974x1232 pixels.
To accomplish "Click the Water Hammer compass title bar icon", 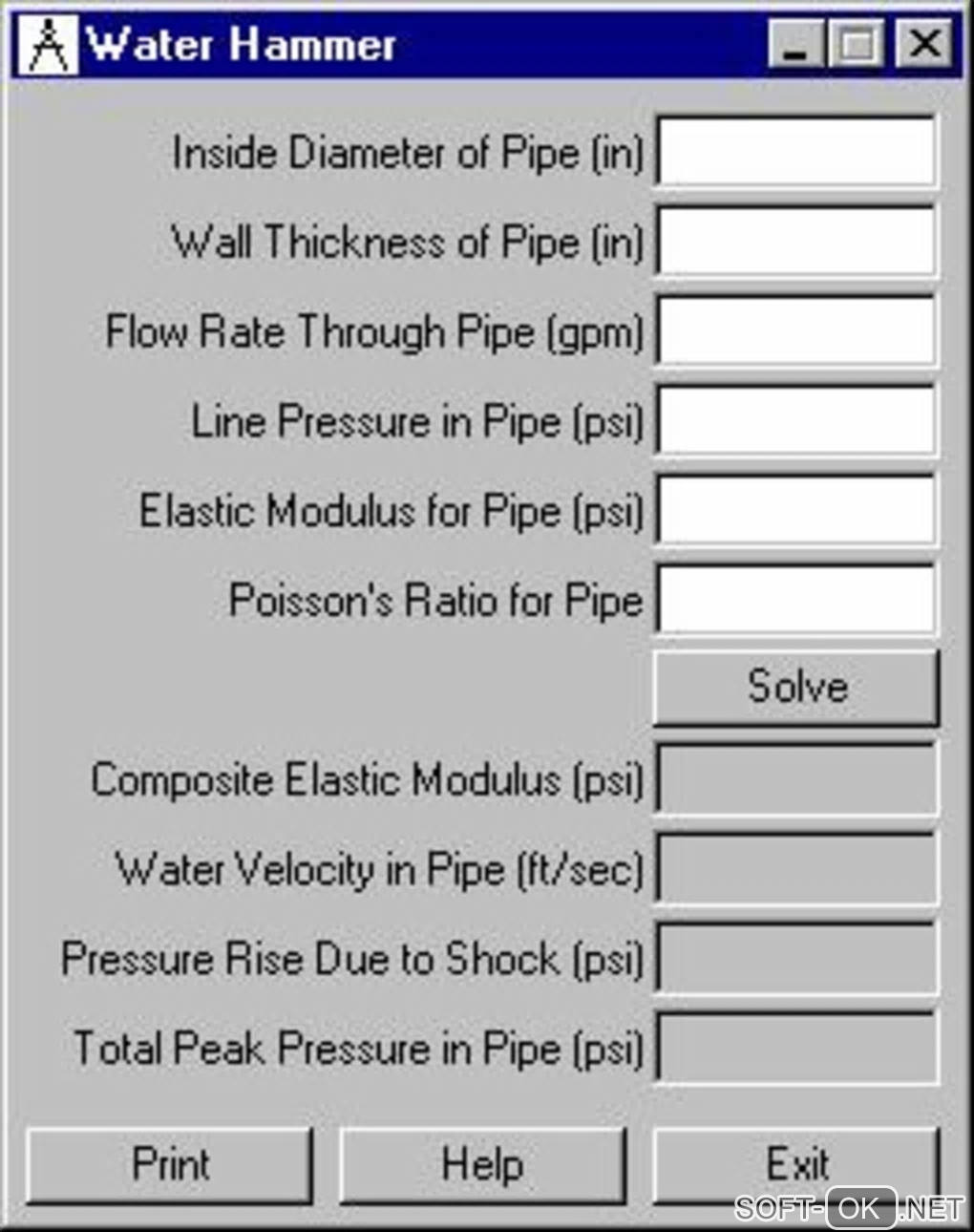I will pos(48,45).
